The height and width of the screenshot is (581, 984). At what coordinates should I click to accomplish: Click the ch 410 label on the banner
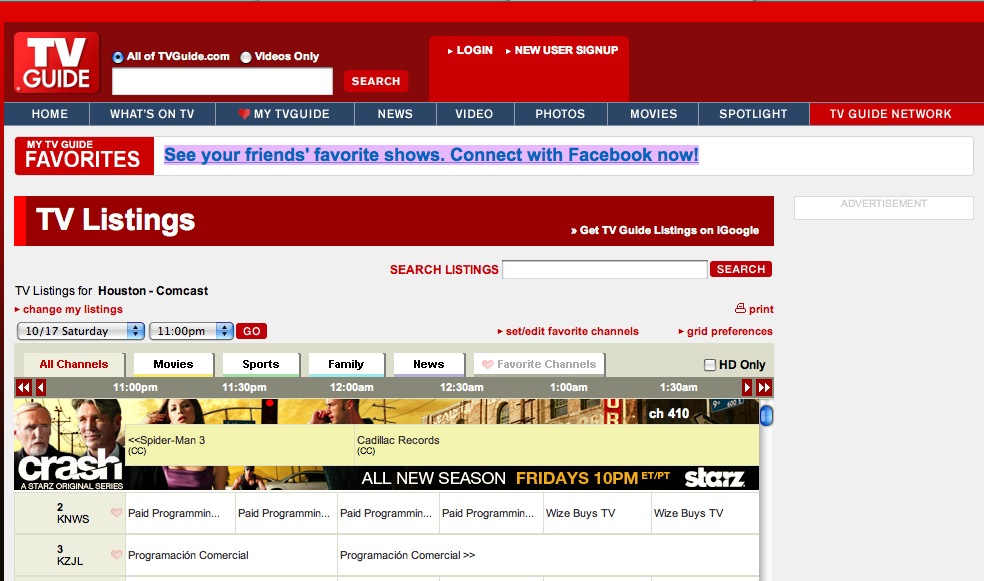(669, 413)
